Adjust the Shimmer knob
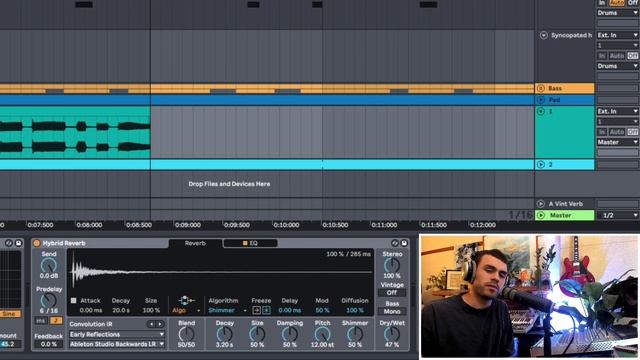640x360 pixels. [x=355, y=334]
